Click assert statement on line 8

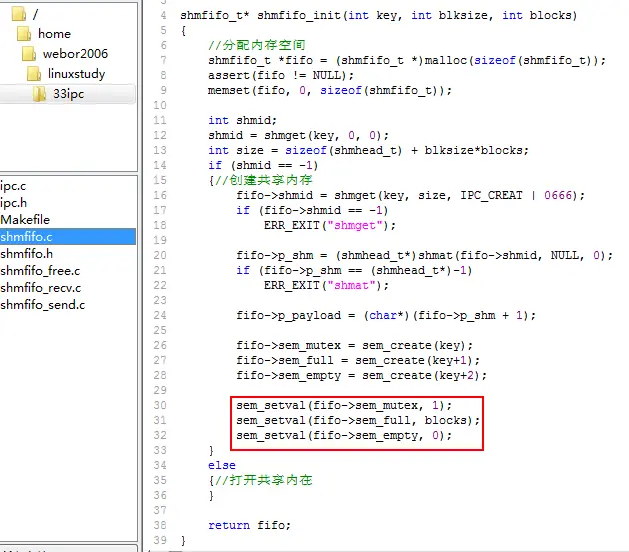pyautogui.click(x=281, y=75)
